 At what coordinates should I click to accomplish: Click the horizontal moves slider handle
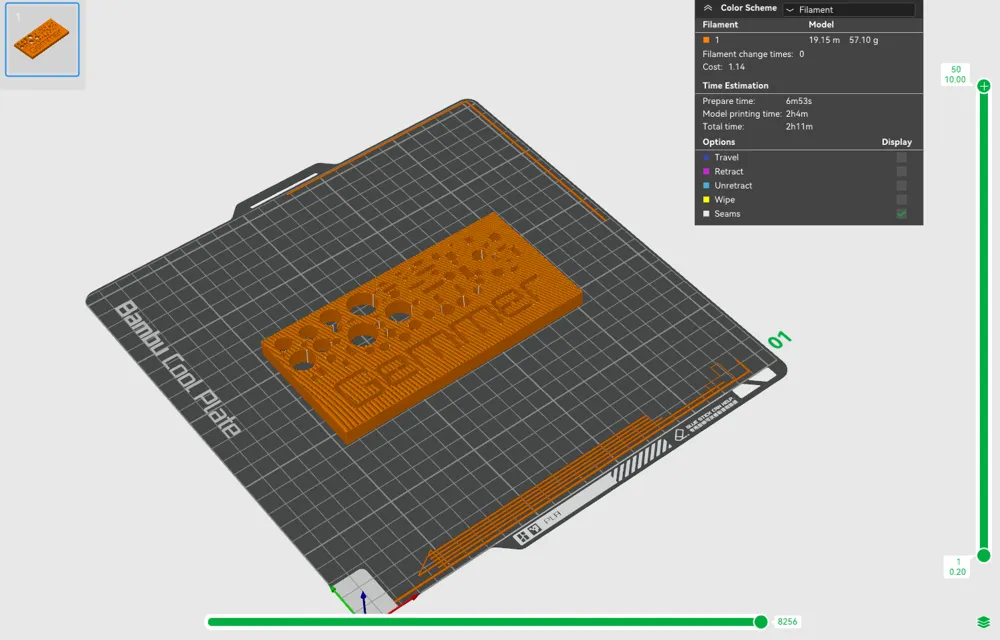click(x=762, y=621)
